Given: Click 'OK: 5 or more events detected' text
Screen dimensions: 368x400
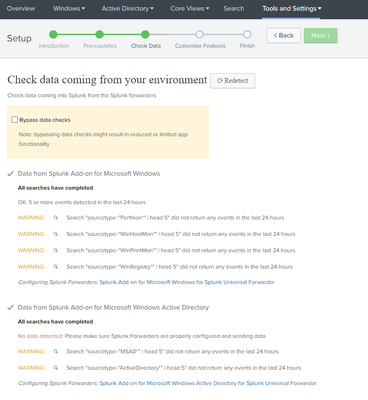Looking at the screenshot, I should click(82, 202).
